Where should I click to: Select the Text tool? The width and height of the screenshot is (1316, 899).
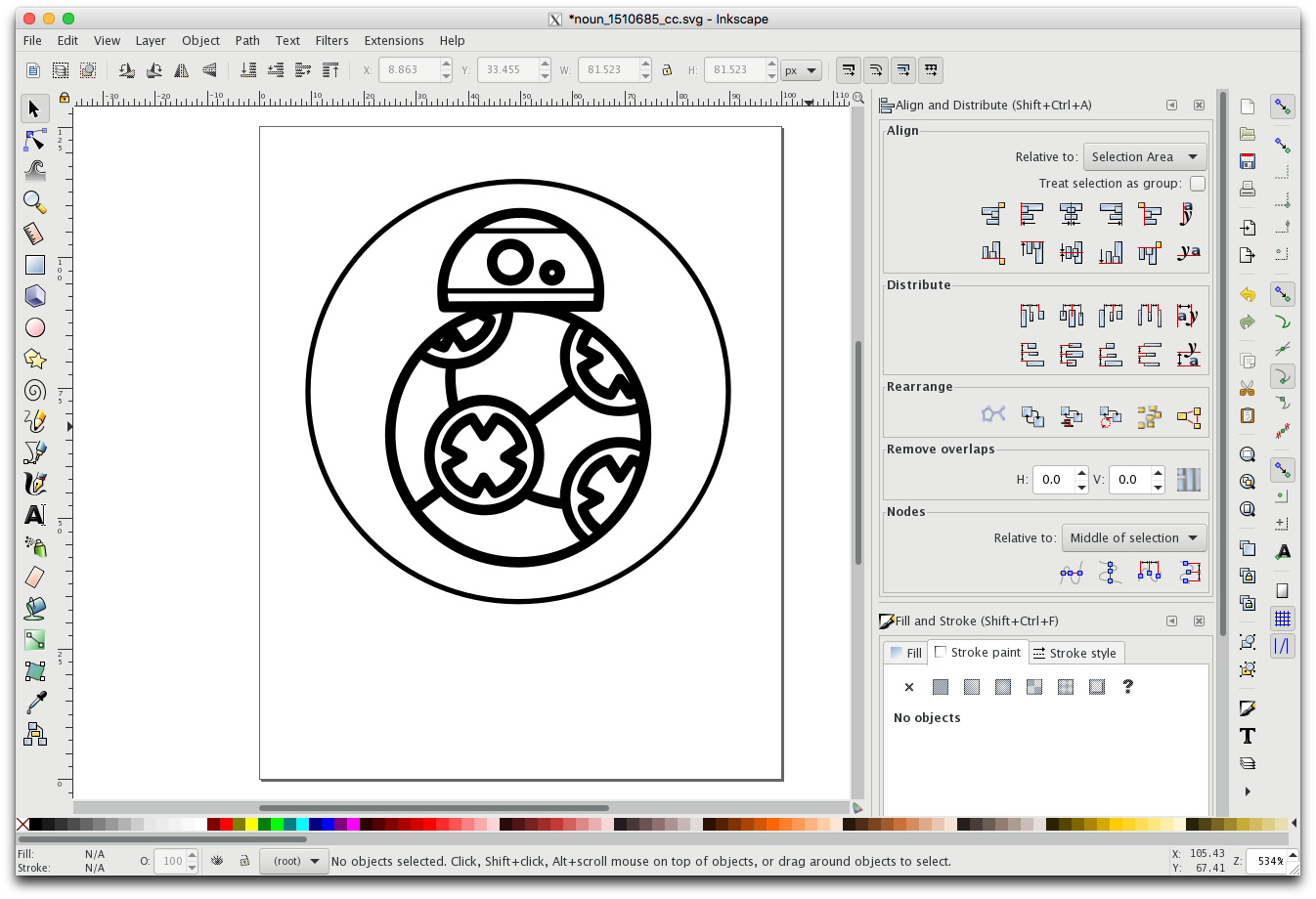click(x=34, y=515)
